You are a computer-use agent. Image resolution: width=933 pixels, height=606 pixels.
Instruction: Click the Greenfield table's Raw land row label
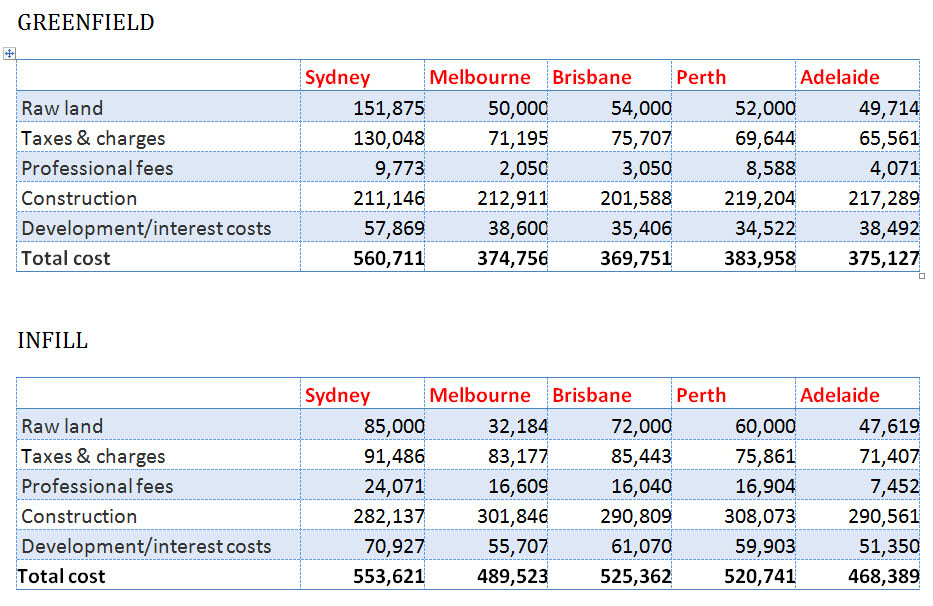pyautogui.click(x=62, y=108)
